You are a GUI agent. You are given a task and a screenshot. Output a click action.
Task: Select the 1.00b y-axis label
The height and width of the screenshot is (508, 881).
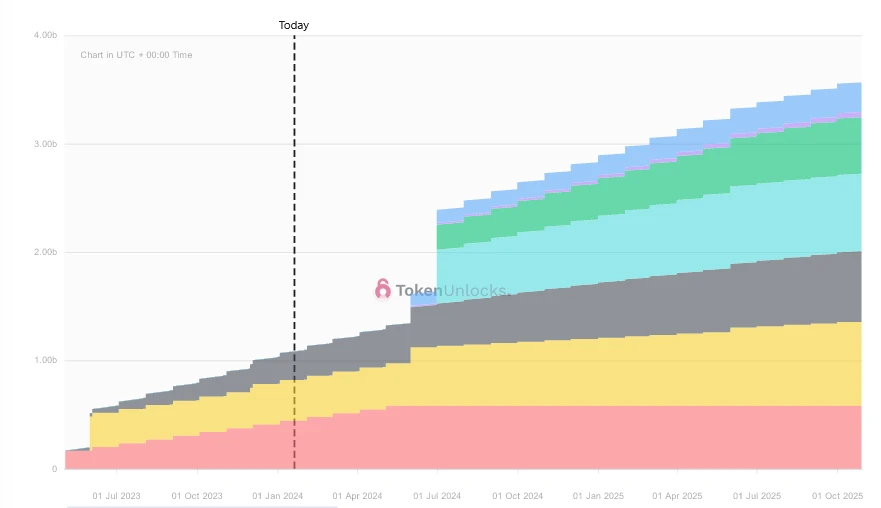tap(44, 360)
